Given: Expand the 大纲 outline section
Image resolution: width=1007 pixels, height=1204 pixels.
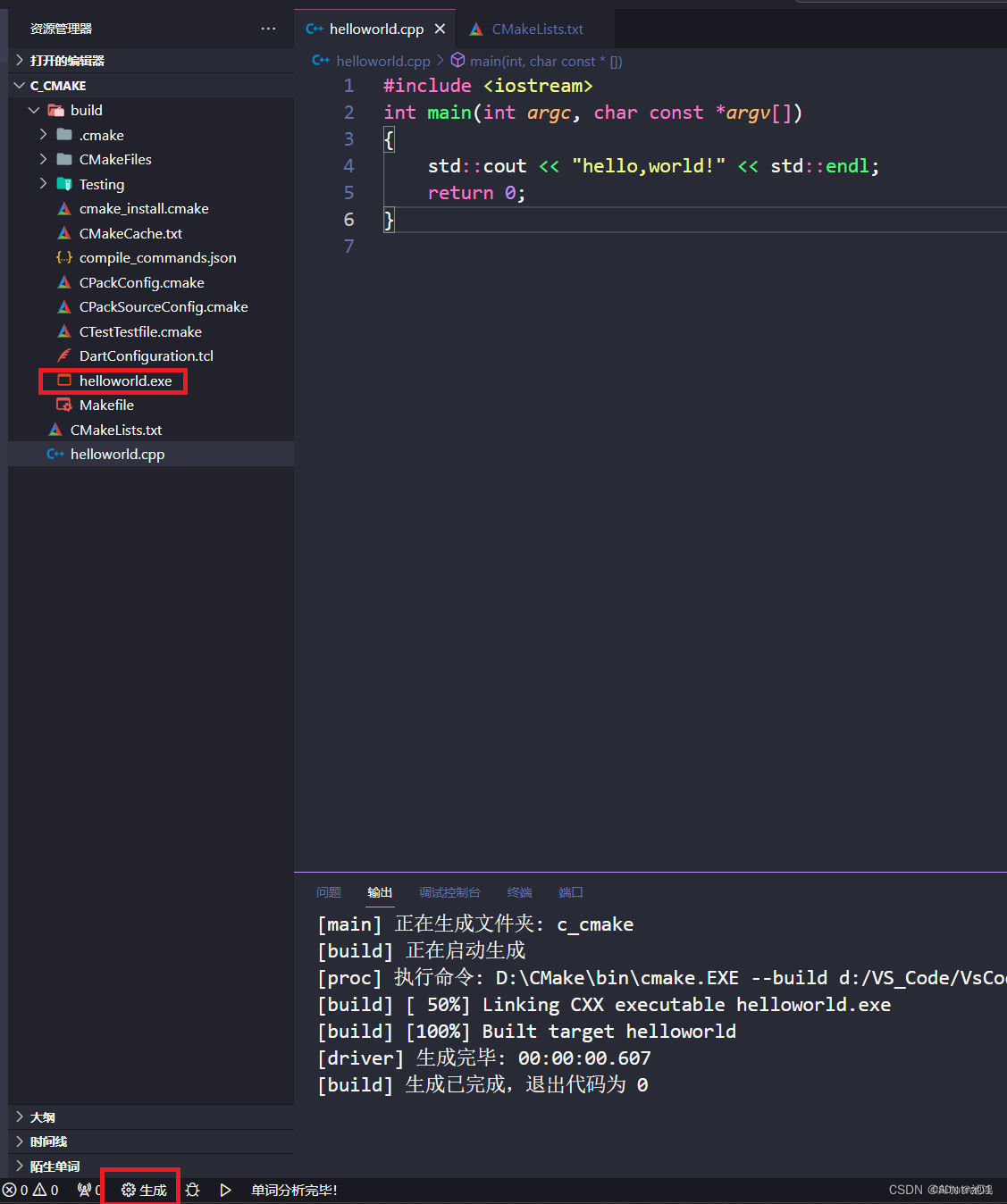Looking at the screenshot, I should point(20,1116).
